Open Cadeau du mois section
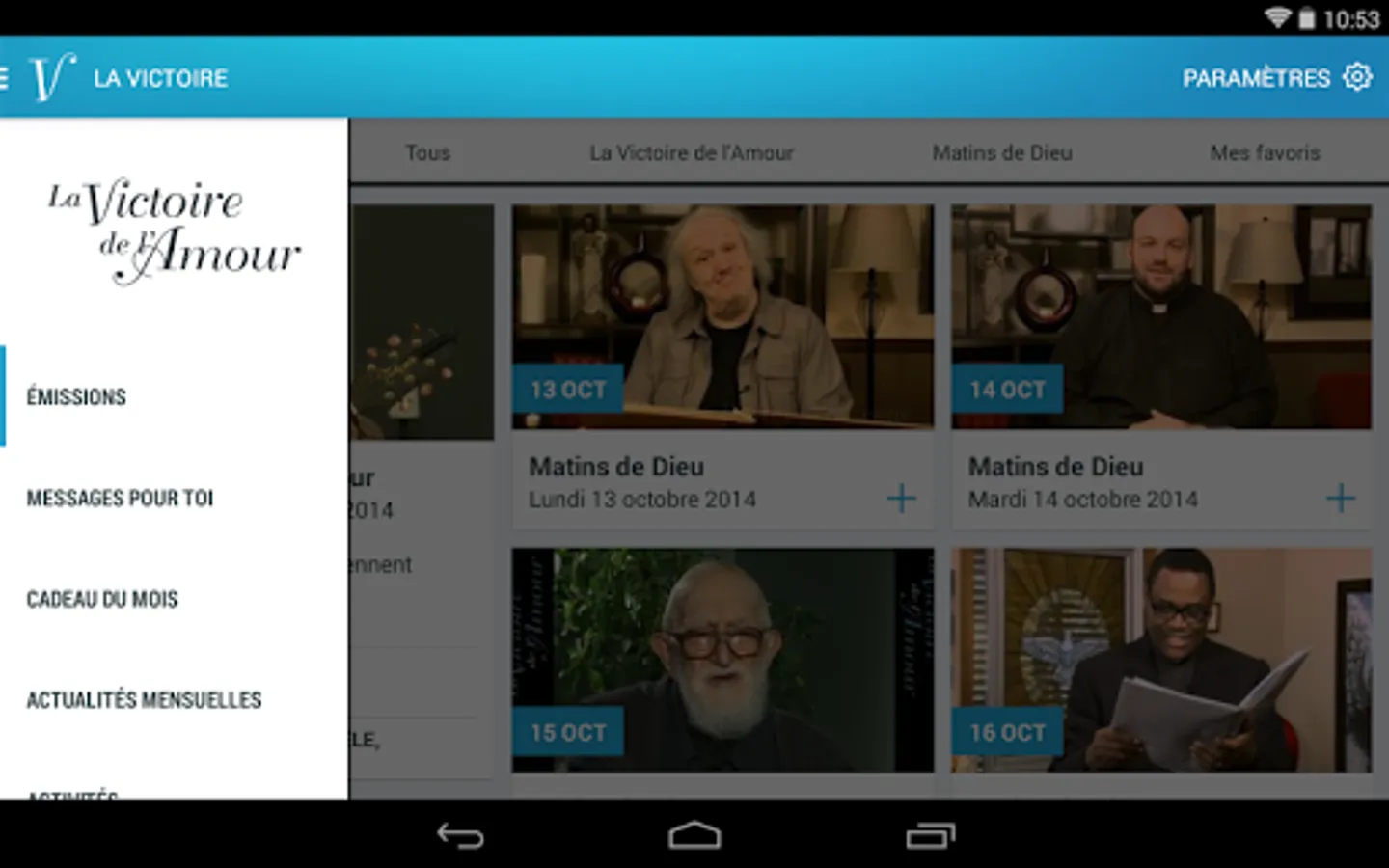The image size is (1389, 868). [x=174, y=599]
